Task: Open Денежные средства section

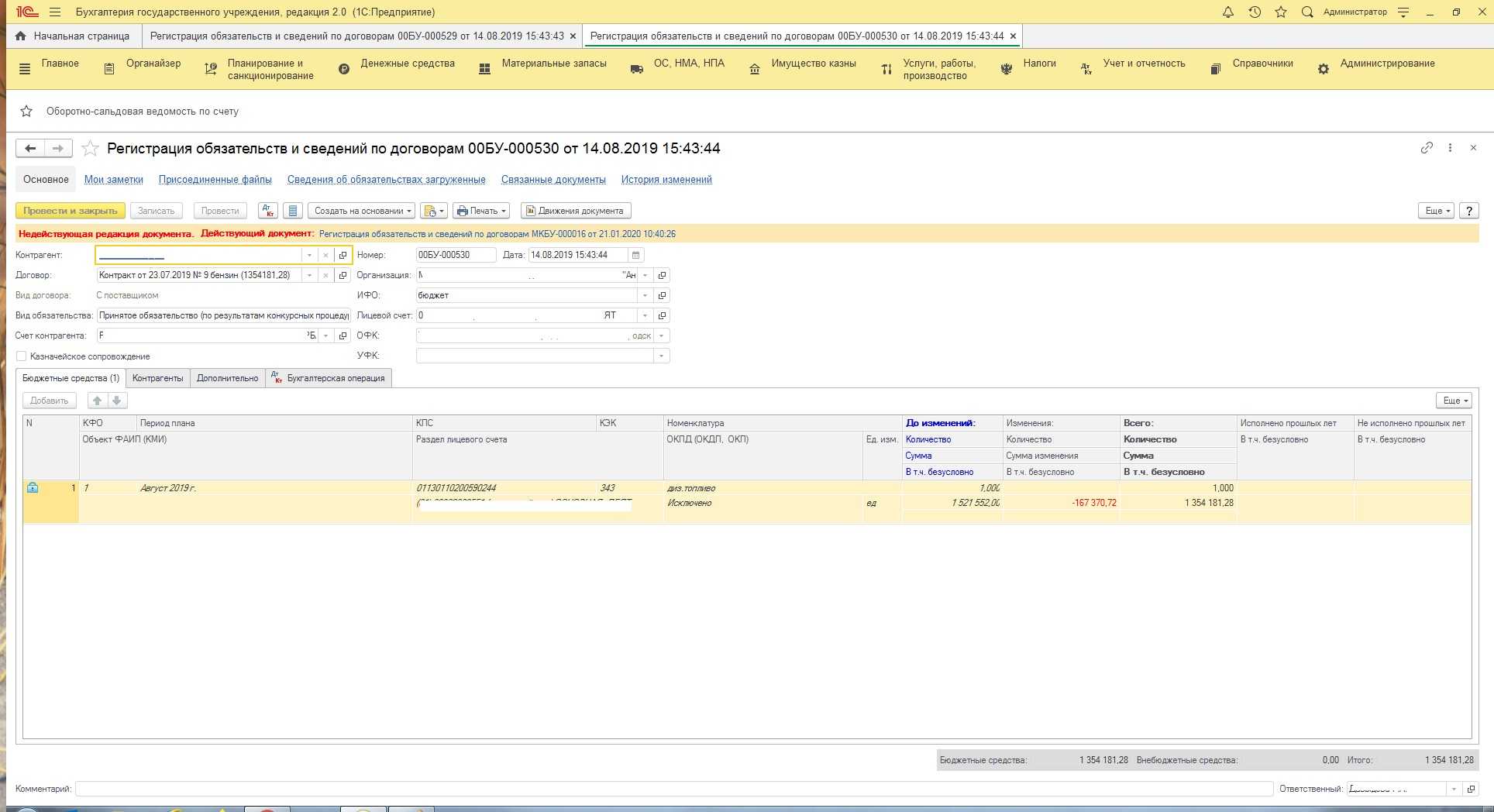Action: point(397,69)
